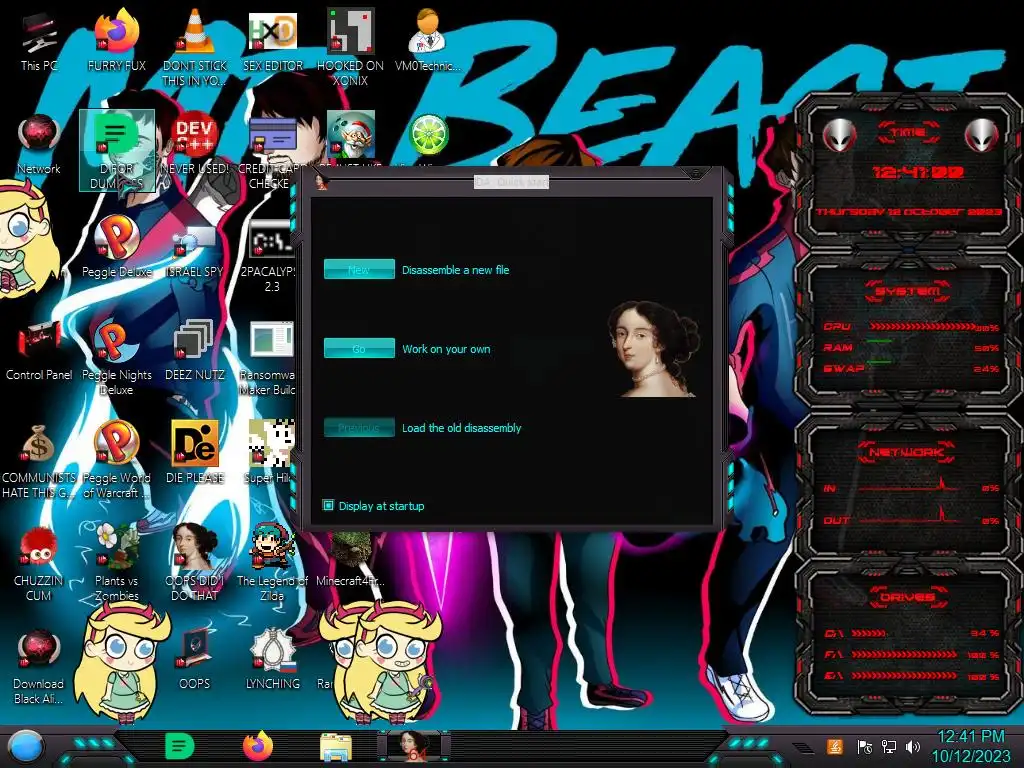Open the Plants vs Zombies shortcut
This screenshot has width=1024, height=768.
pos(117,563)
